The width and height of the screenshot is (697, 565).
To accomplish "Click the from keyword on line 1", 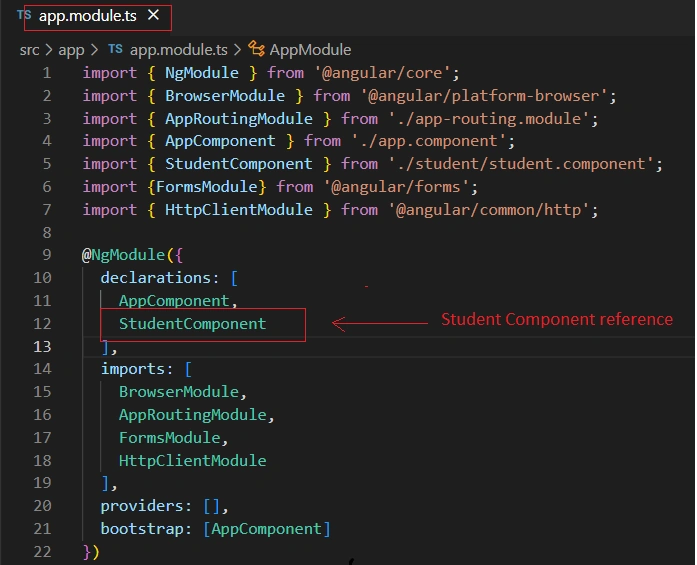I will pos(285,73).
